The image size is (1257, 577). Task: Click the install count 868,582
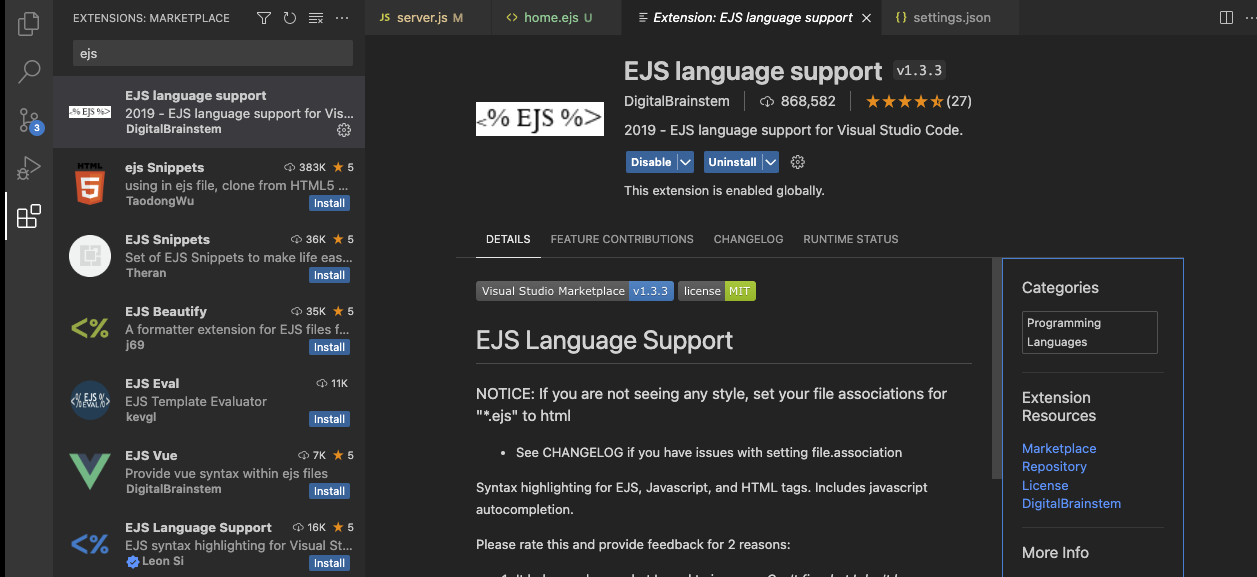(x=798, y=101)
